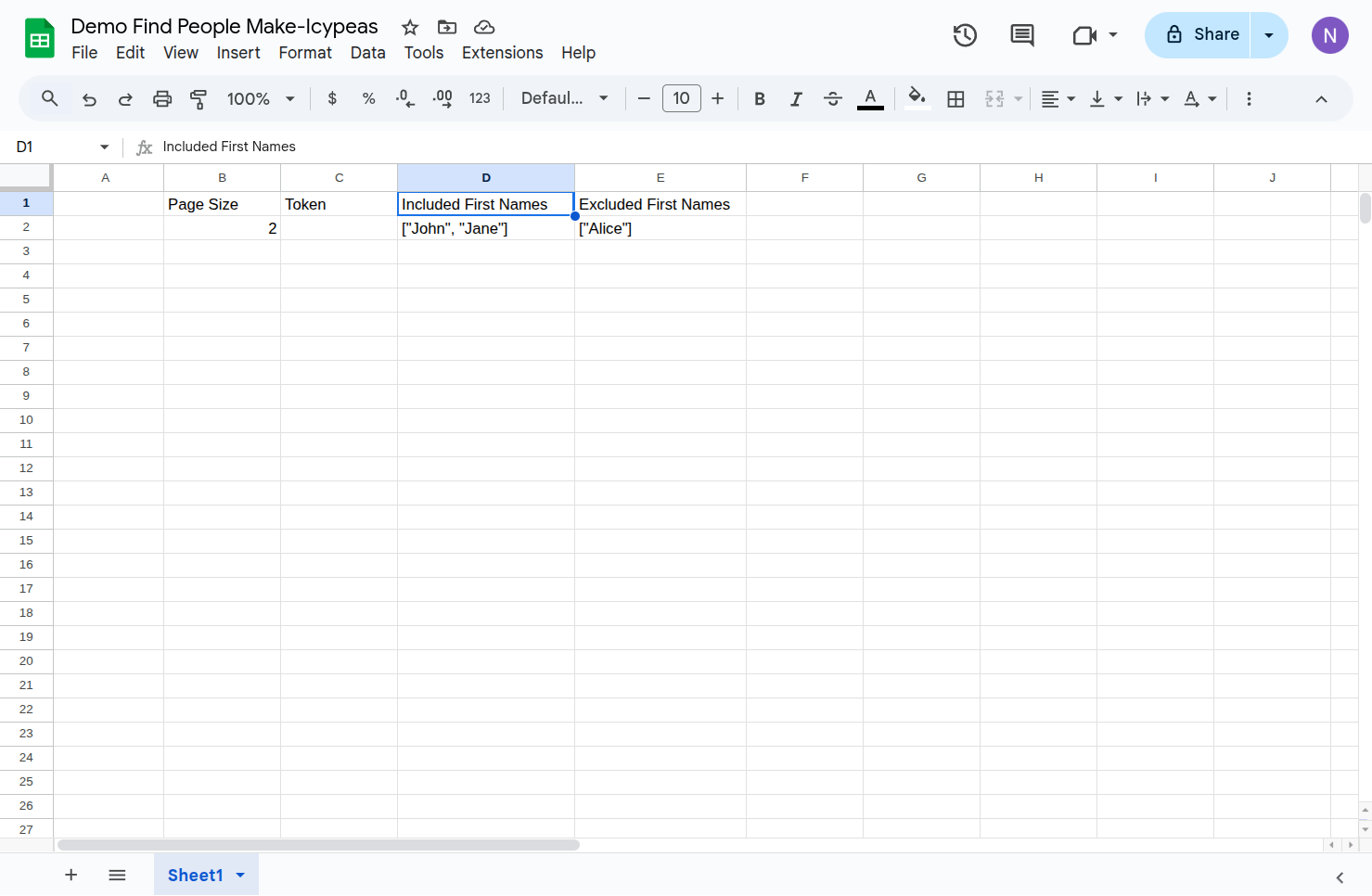1372x896 pixels.
Task: Hide the menus with collapse arrow
Action: tap(1321, 98)
